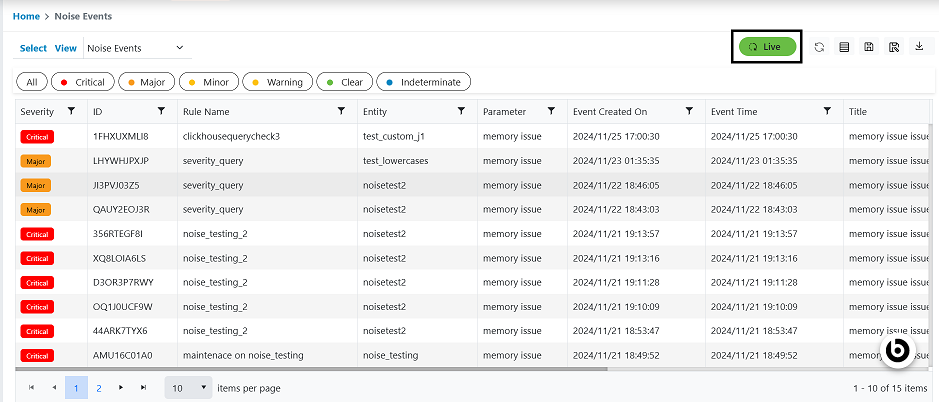Viewport: 939px width, 402px height.
Task: Open the items per page dropdown
Action: coord(188,387)
